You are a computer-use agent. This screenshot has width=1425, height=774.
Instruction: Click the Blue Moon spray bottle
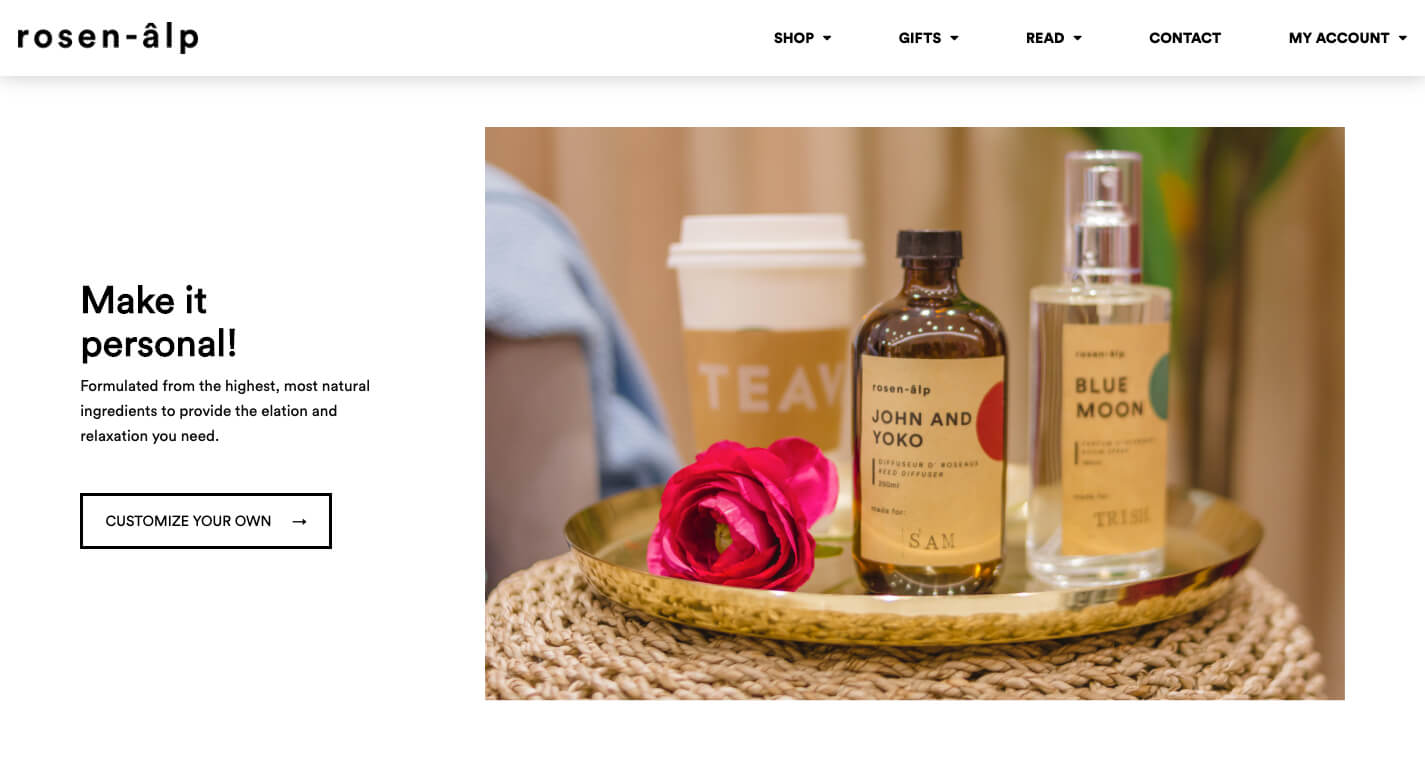click(1099, 370)
